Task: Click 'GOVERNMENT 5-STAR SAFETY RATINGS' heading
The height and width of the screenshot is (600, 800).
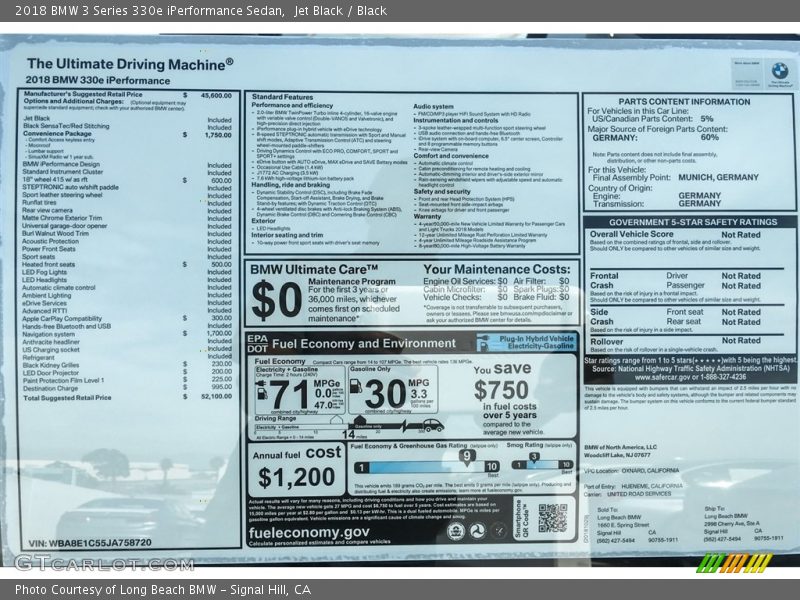Action: click(x=693, y=222)
